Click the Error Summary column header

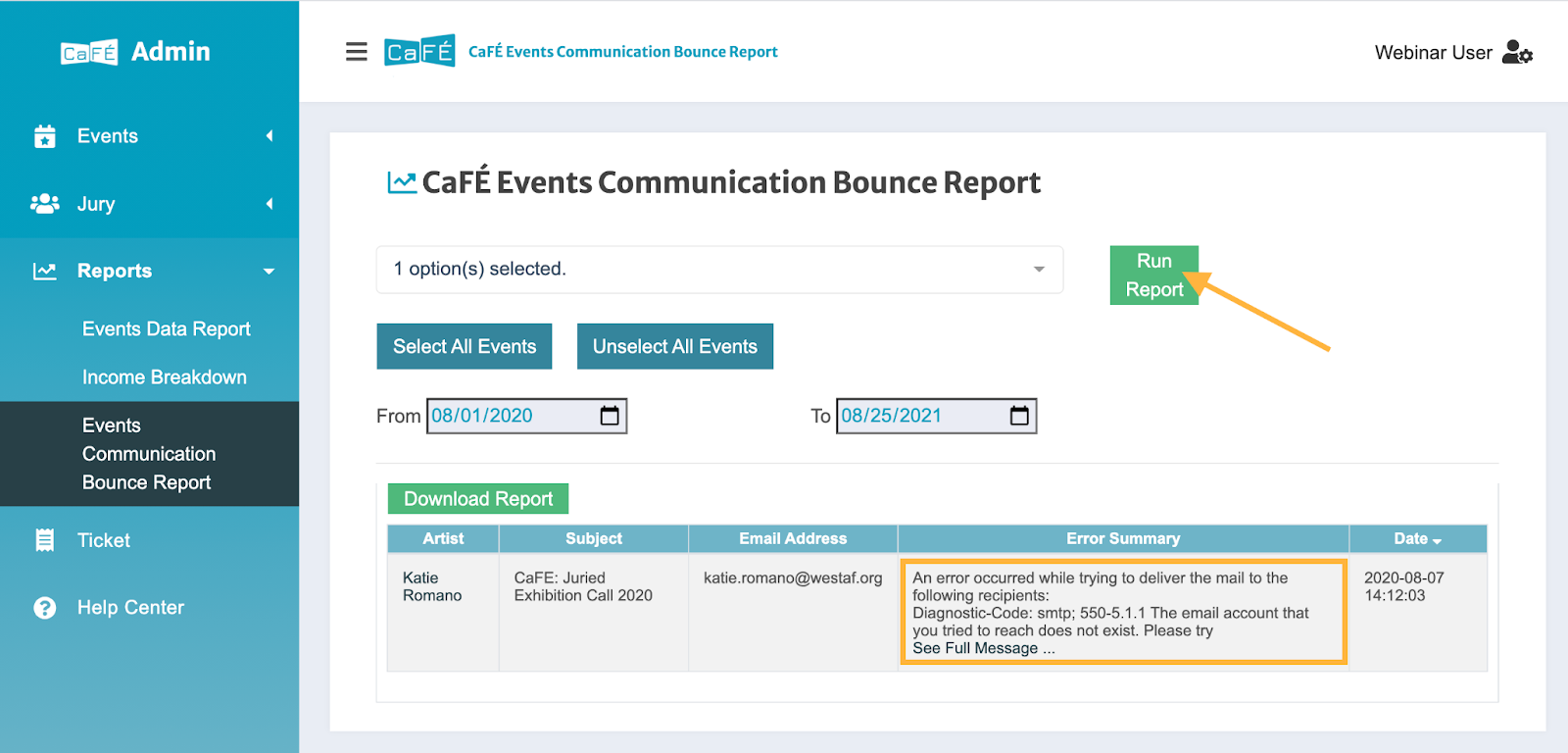(x=1123, y=539)
